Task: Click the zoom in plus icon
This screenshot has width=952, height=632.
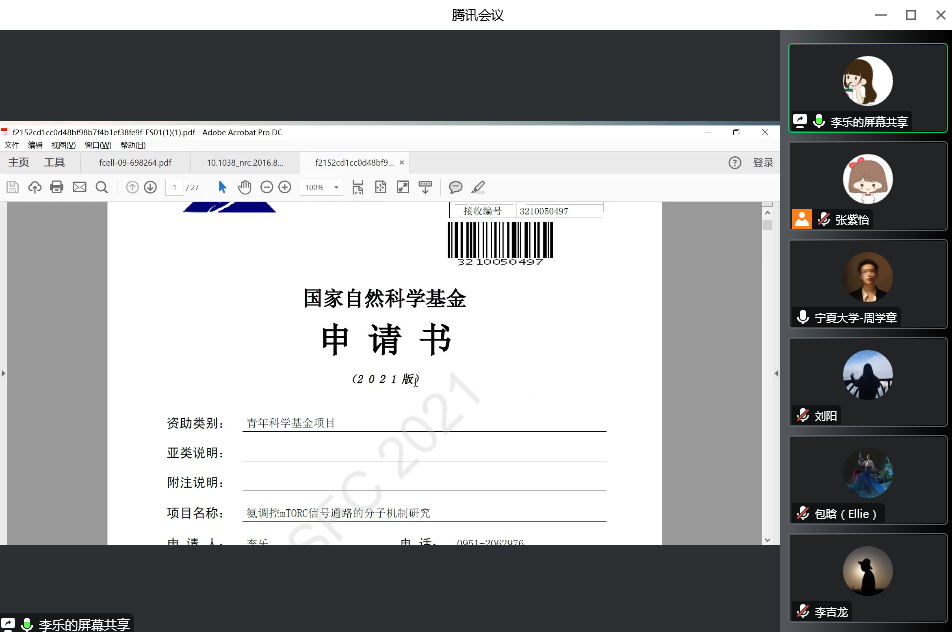Action: coord(285,187)
